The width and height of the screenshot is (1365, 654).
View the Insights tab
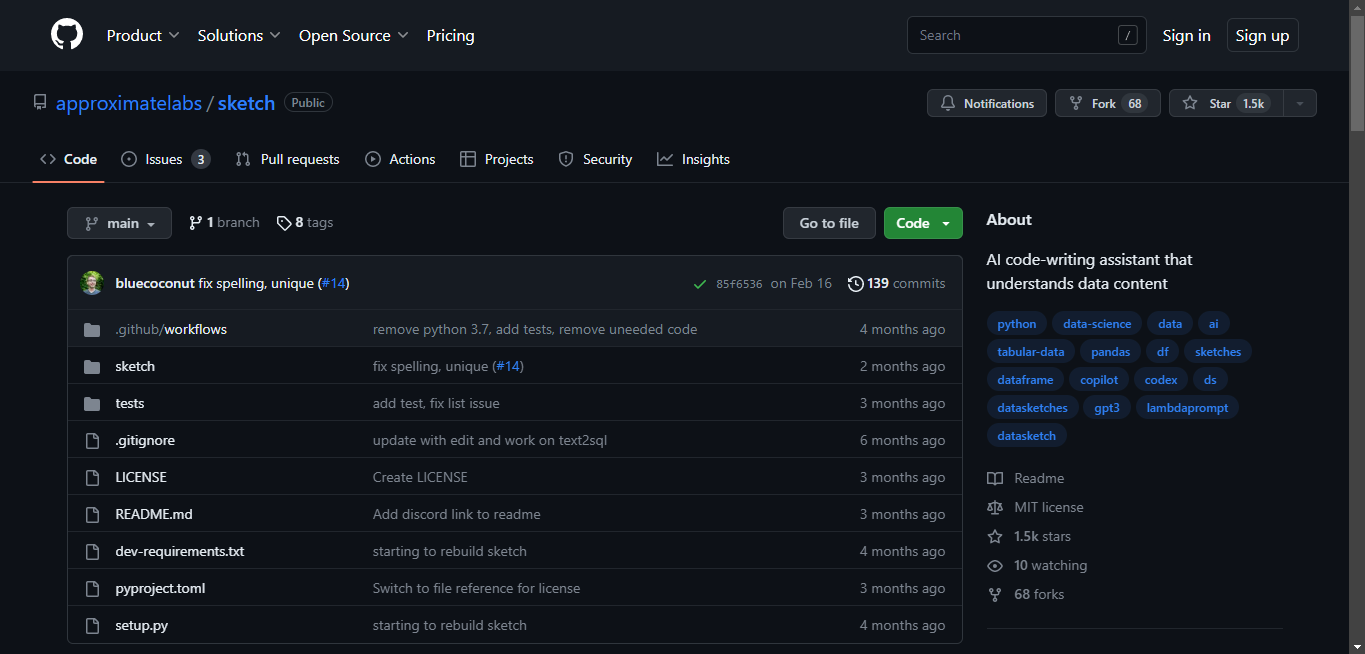point(693,159)
